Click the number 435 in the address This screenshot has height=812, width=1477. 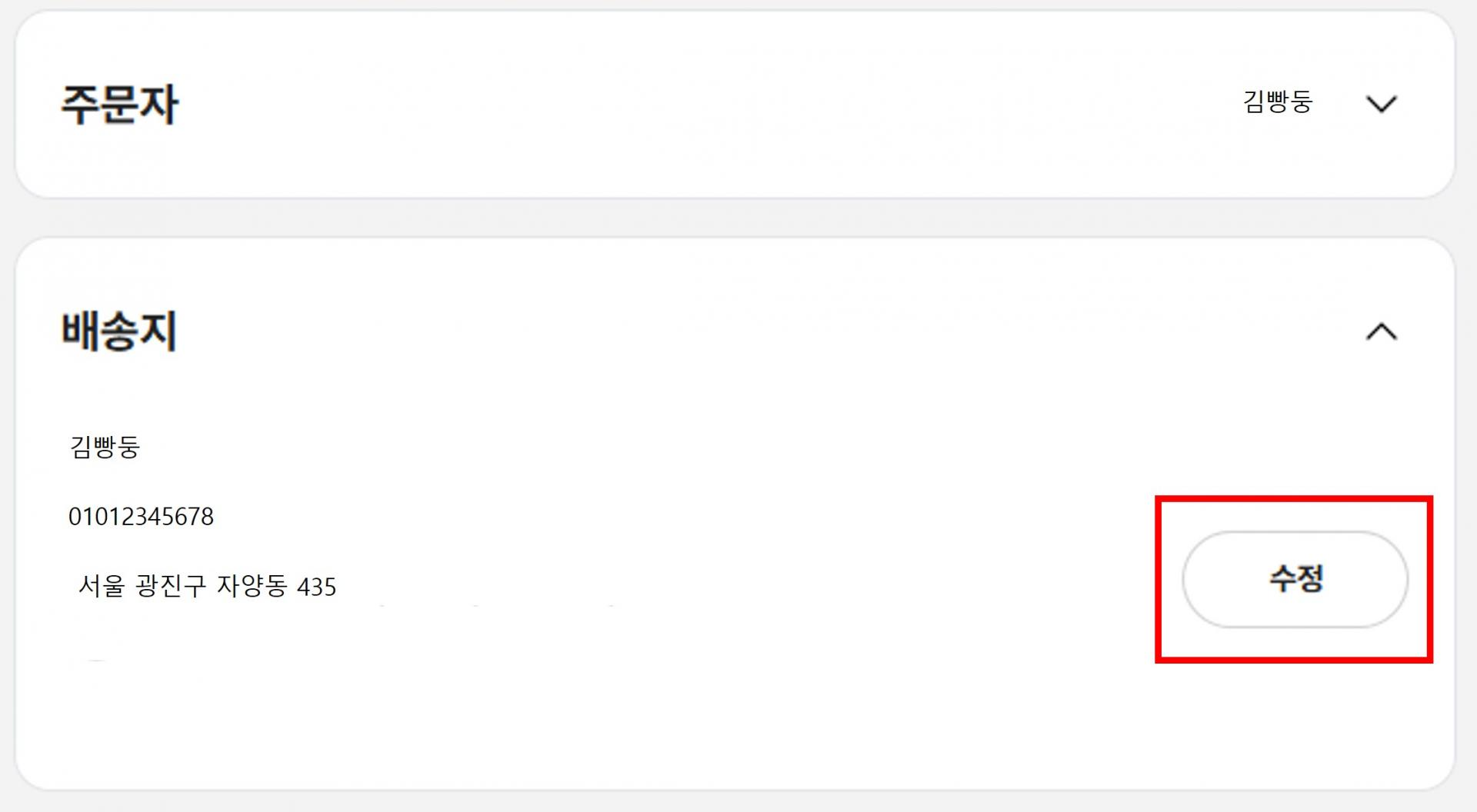pyautogui.click(x=316, y=587)
